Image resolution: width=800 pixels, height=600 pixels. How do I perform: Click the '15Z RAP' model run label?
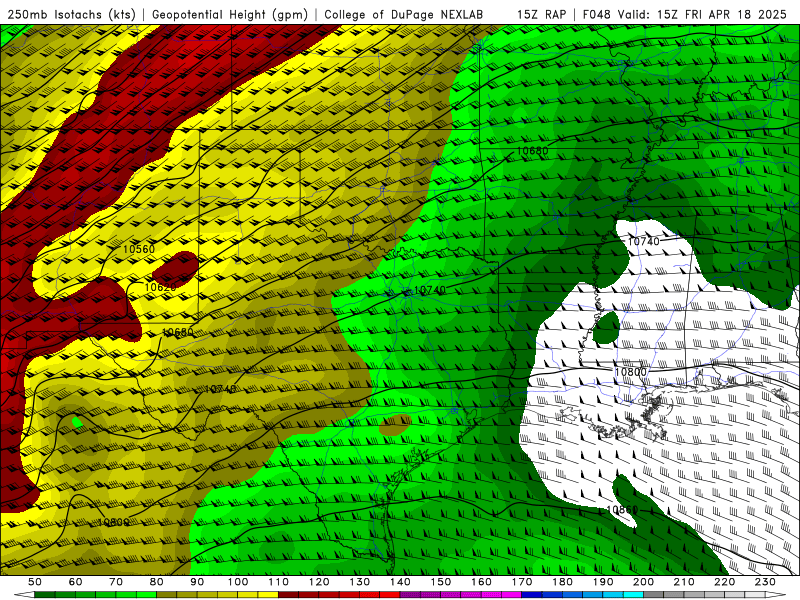[x=541, y=15]
